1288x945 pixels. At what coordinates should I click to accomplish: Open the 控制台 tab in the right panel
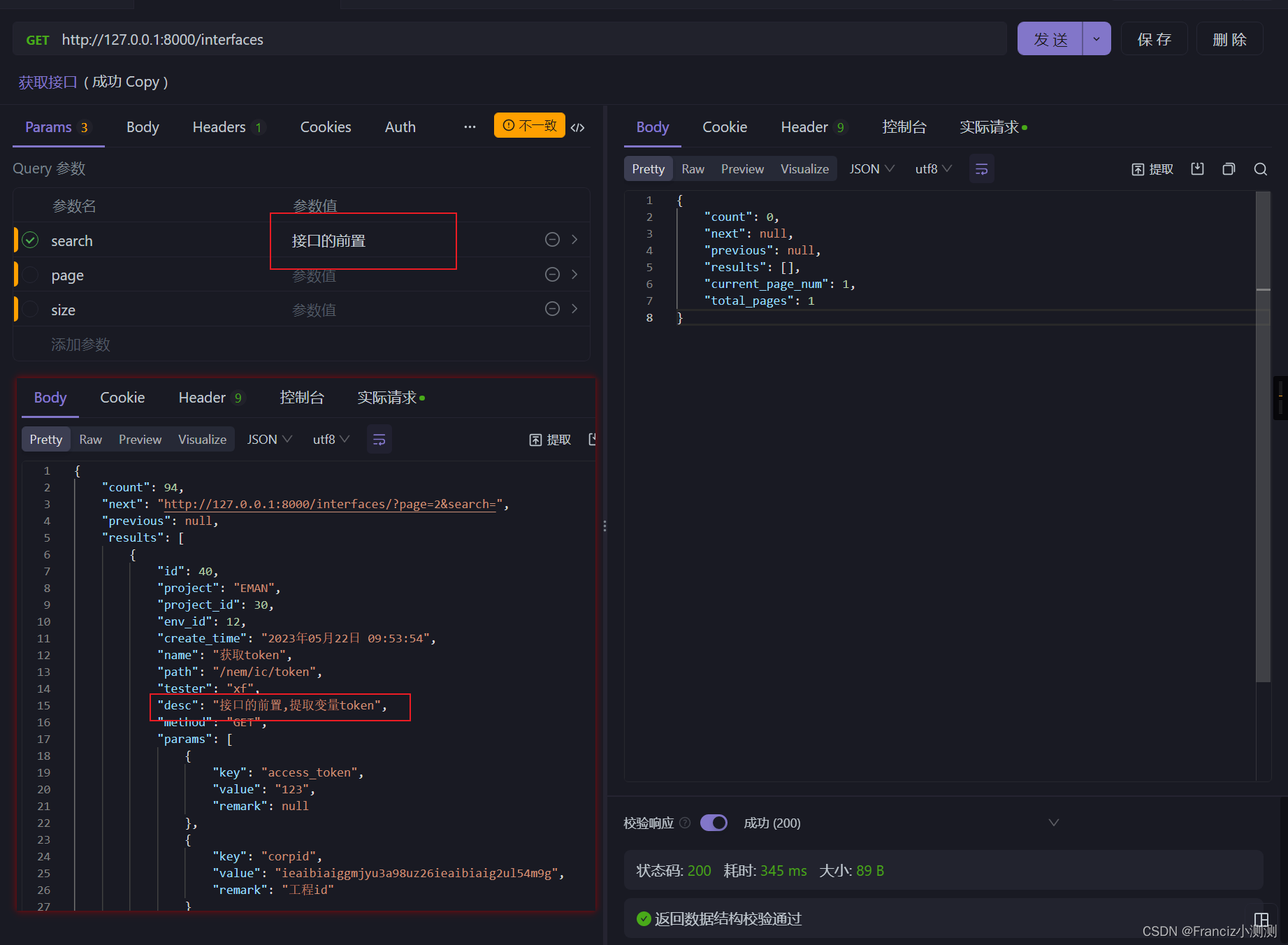(904, 127)
